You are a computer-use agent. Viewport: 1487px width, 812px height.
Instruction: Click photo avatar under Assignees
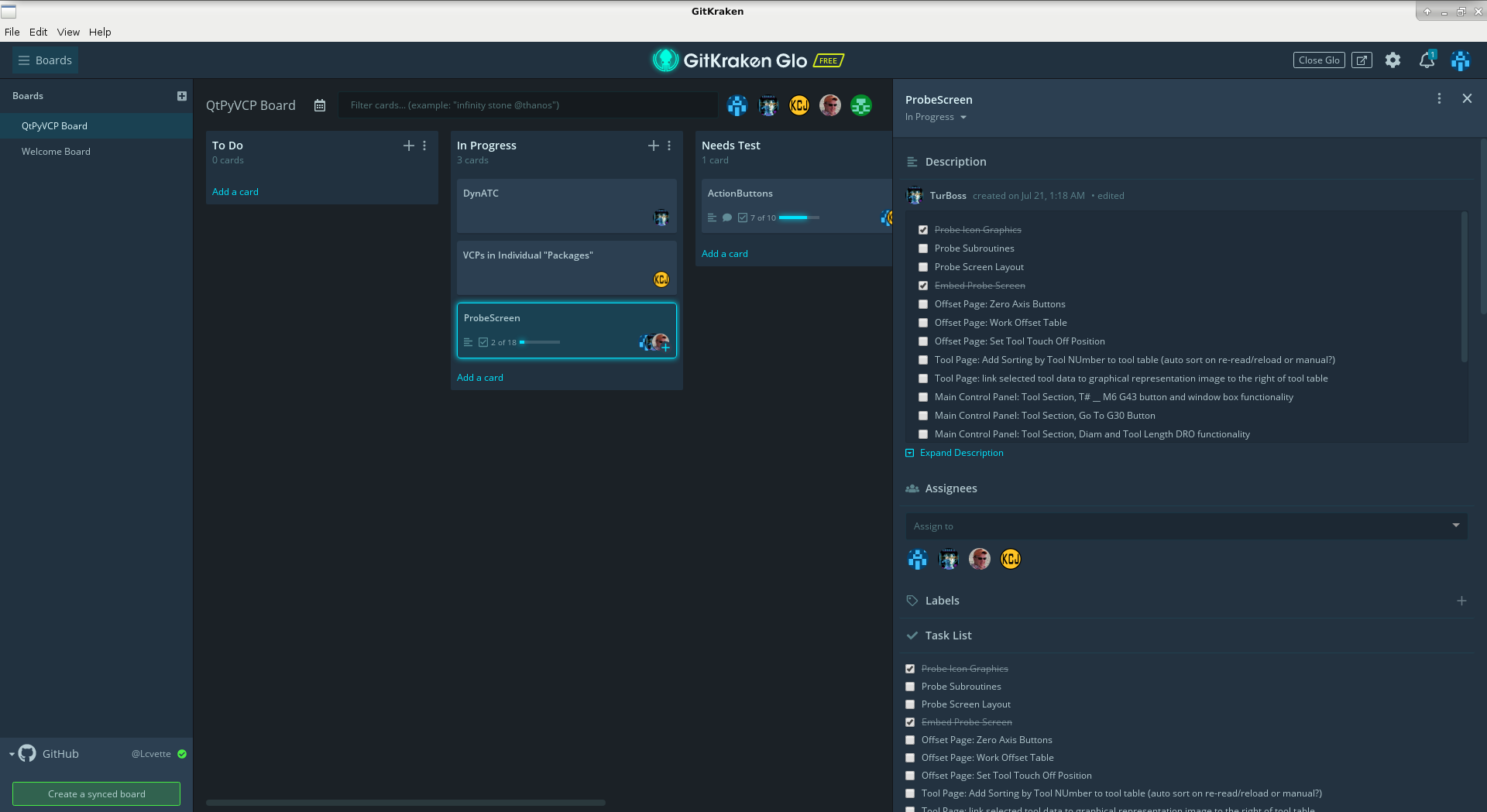tap(980, 559)
